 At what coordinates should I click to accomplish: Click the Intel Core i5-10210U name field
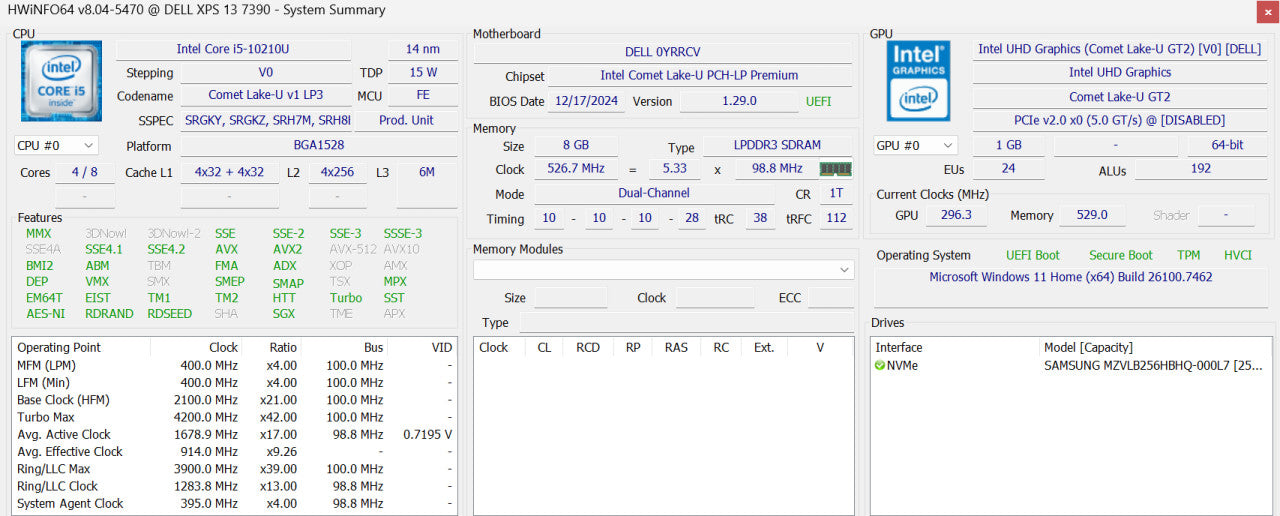click(233, 49)
